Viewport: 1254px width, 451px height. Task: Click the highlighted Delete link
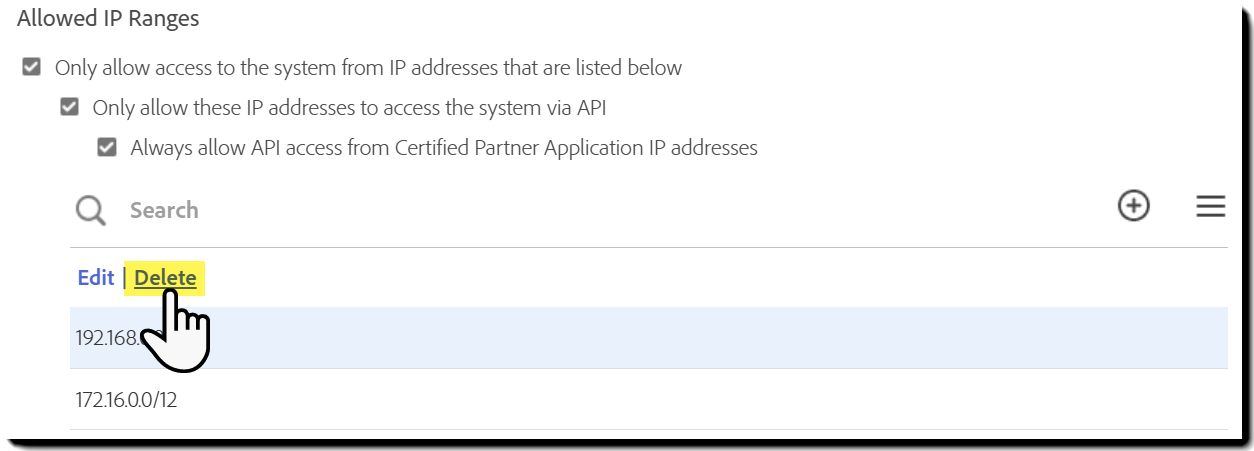coord(165,278)
